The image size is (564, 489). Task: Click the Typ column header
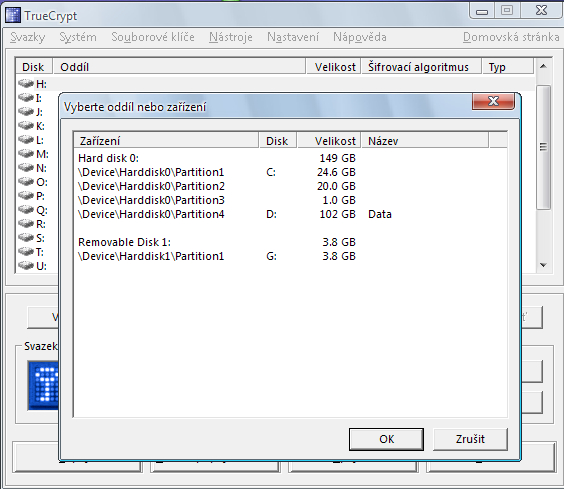click(x=508, y=67)
